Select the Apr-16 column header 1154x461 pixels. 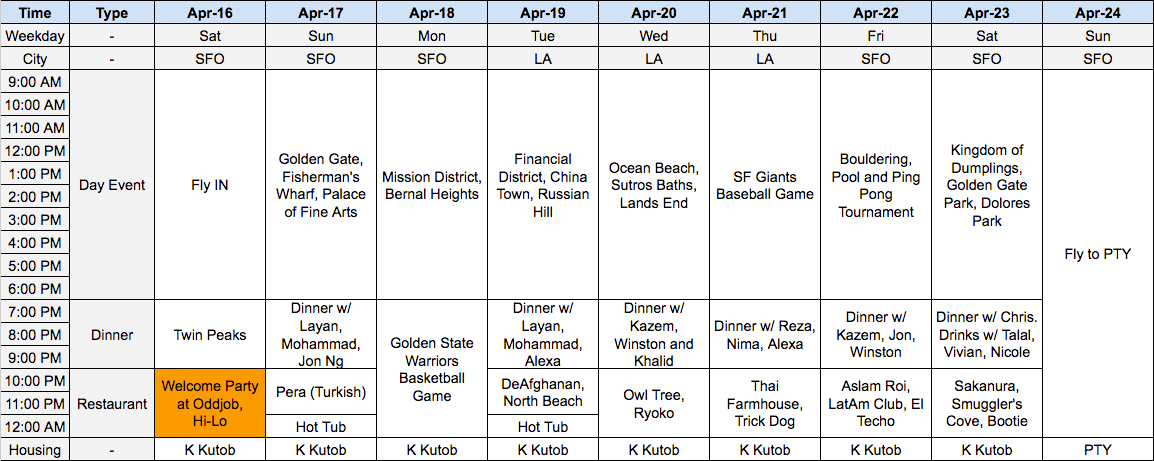210,13
